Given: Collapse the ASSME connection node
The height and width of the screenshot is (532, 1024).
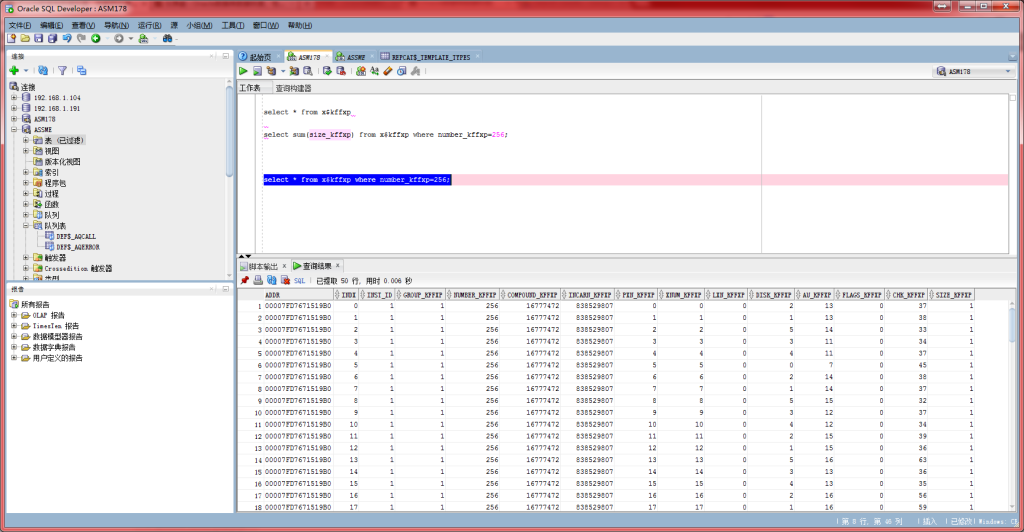Looking at the screenshot, I should pos(14,130).
